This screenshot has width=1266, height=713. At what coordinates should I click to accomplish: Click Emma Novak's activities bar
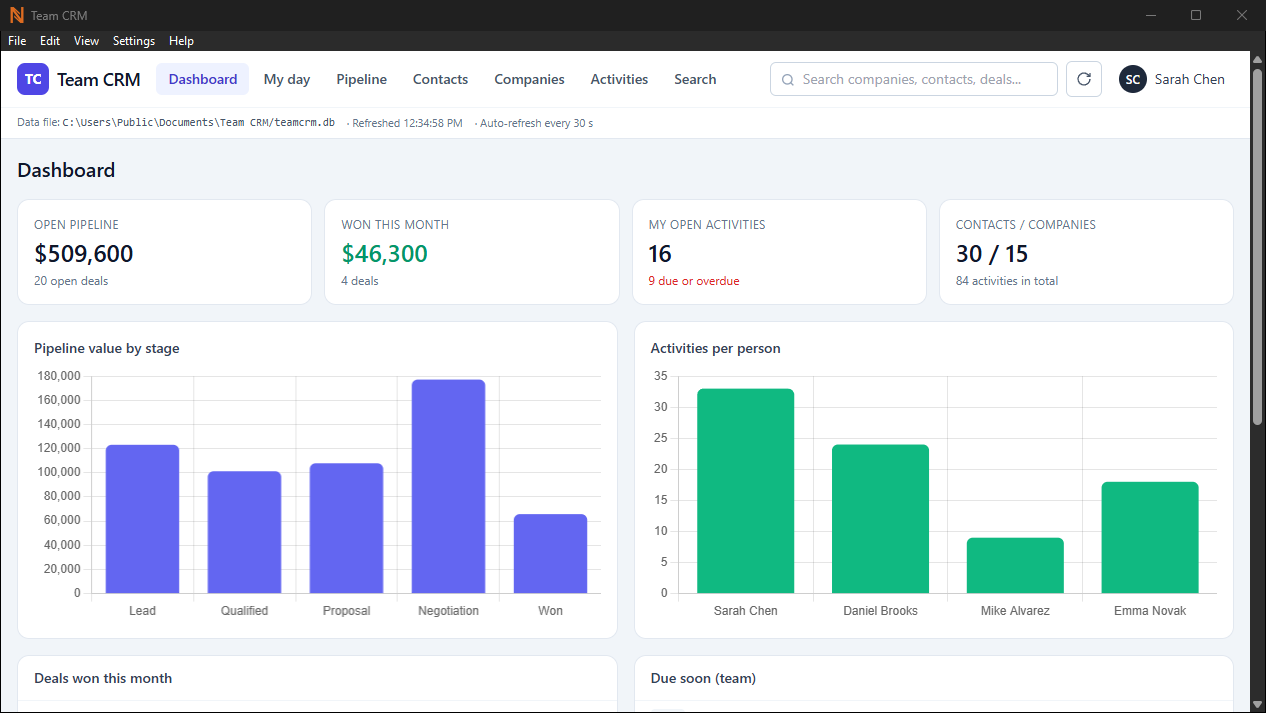tap(1150, 537)
